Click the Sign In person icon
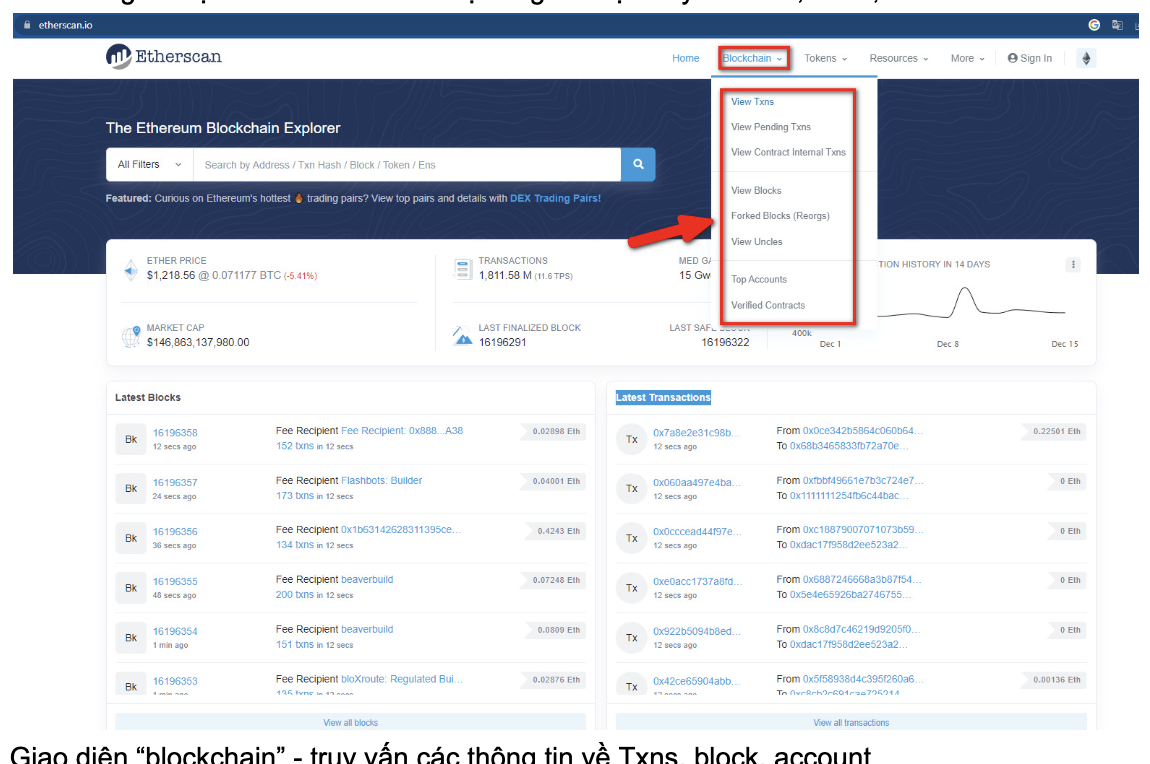Viewport: 1150px width, 764px height. [1013, 58]
